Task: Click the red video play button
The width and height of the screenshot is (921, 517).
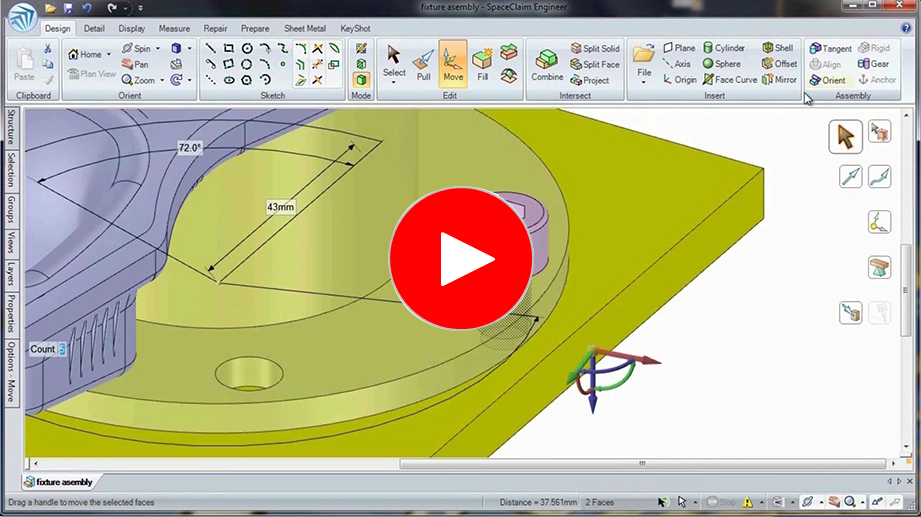Action: pos(460,258)
